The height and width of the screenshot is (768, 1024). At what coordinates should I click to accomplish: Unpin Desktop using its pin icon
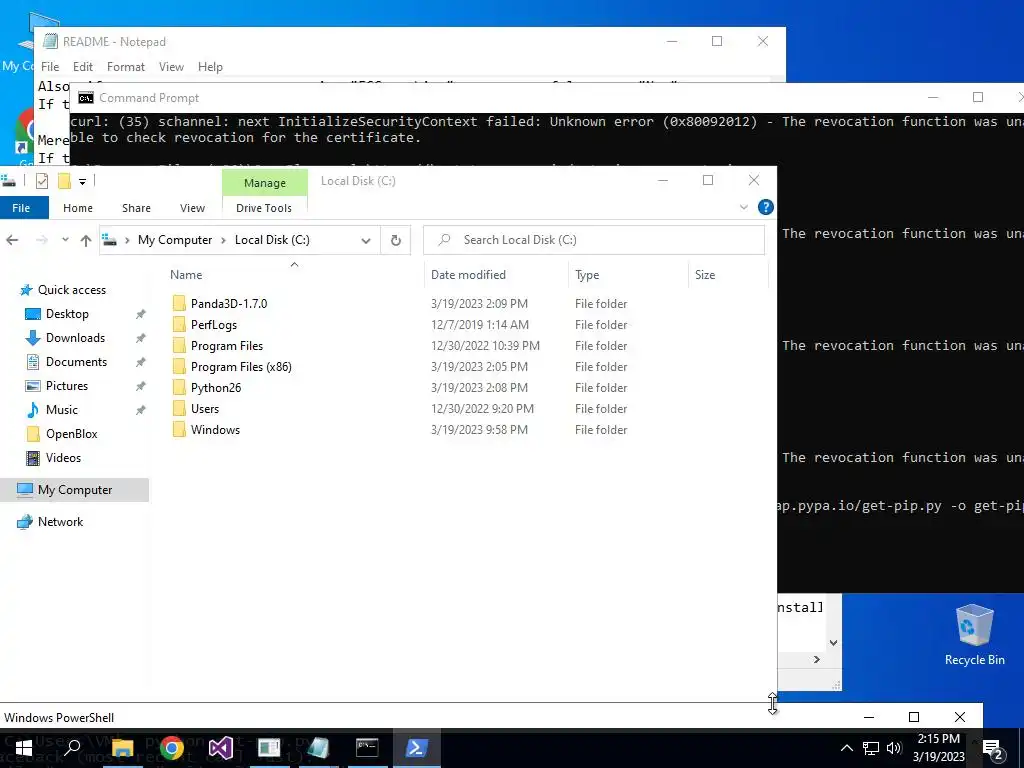click(140, 314)
